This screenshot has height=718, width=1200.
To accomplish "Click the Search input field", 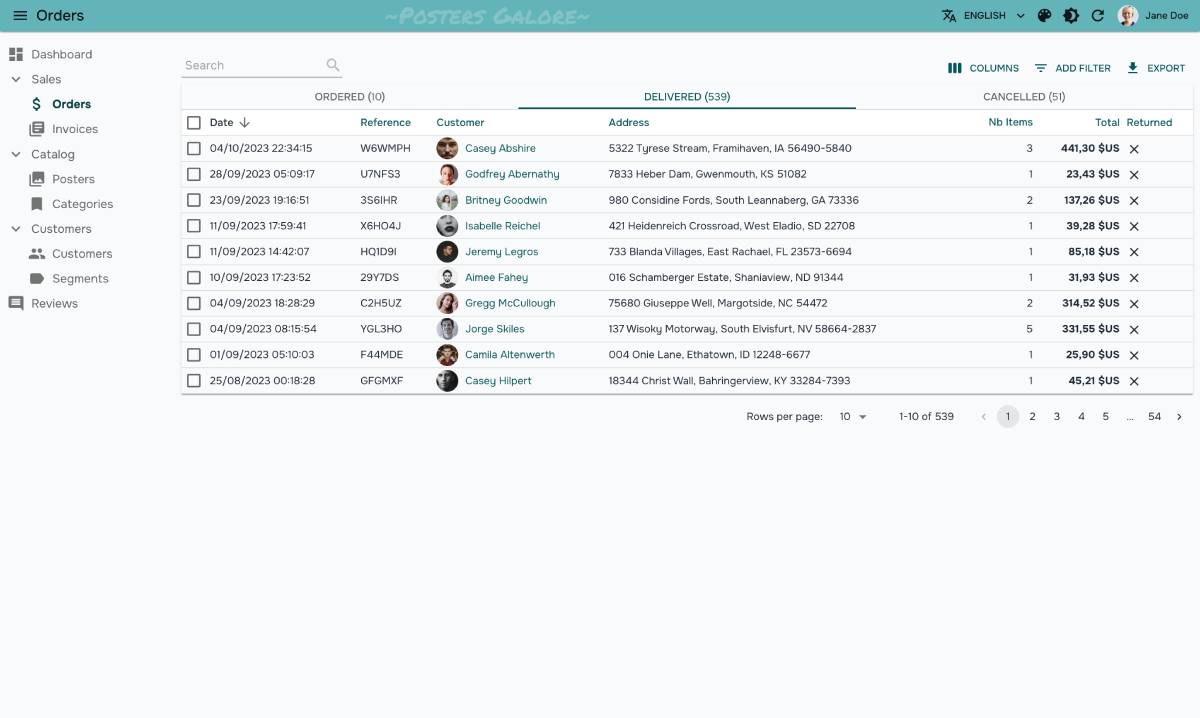I will point(252,65).
